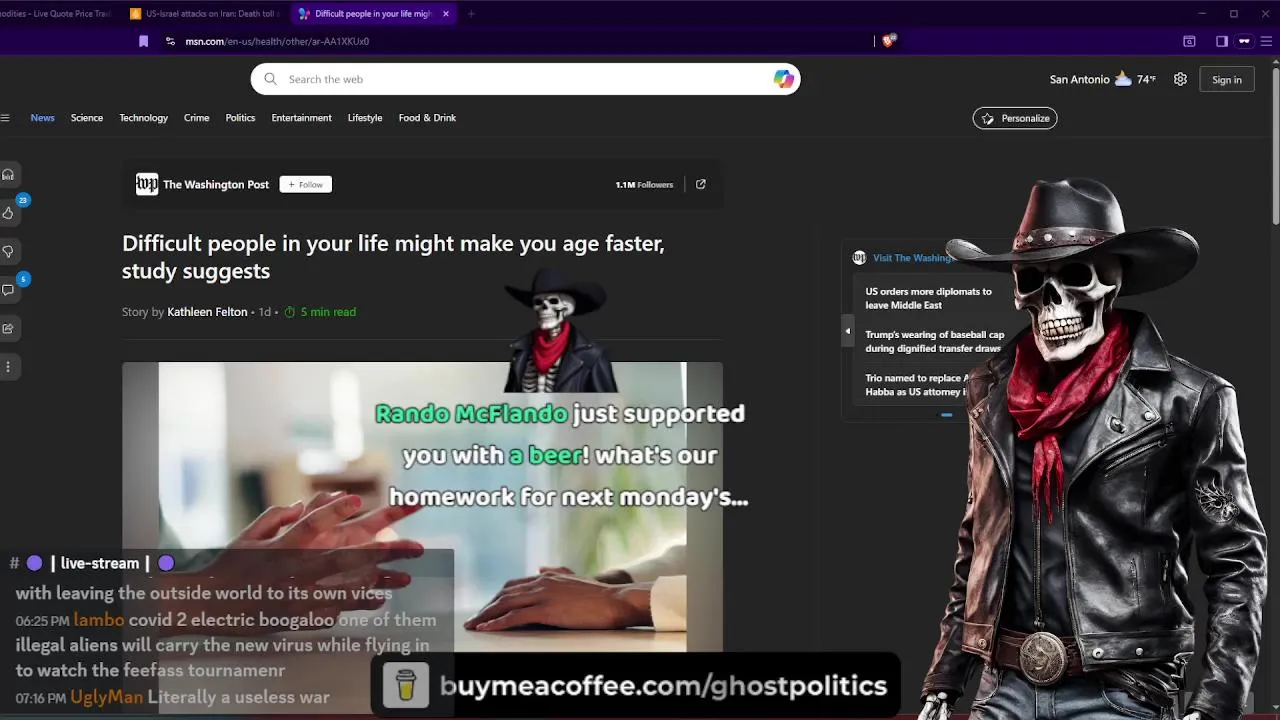This screenshot has height=720, width=1280.
Task: Click the San Antonio weather location
Action: 1079,79
